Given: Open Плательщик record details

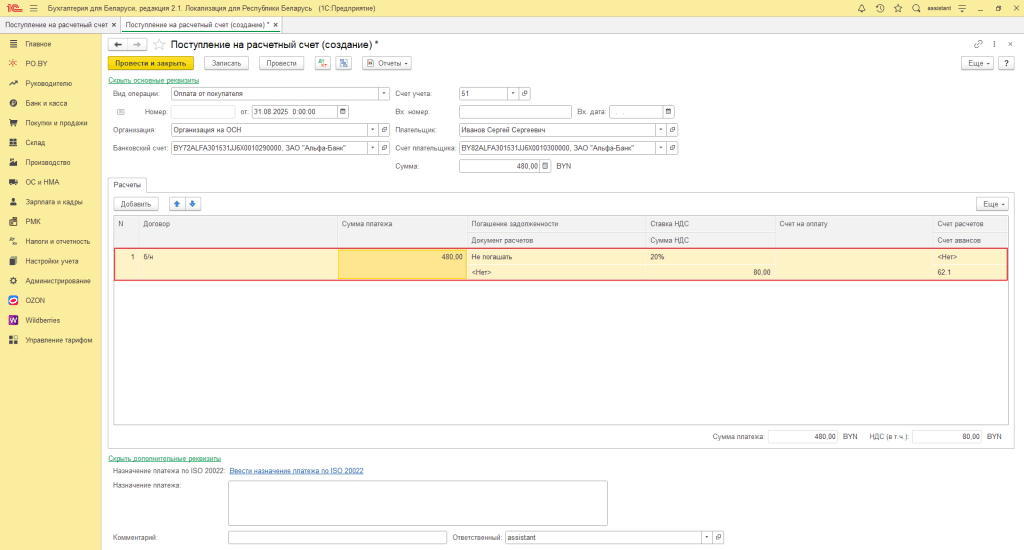Looking at the screenshot, I should pos(672,130).
